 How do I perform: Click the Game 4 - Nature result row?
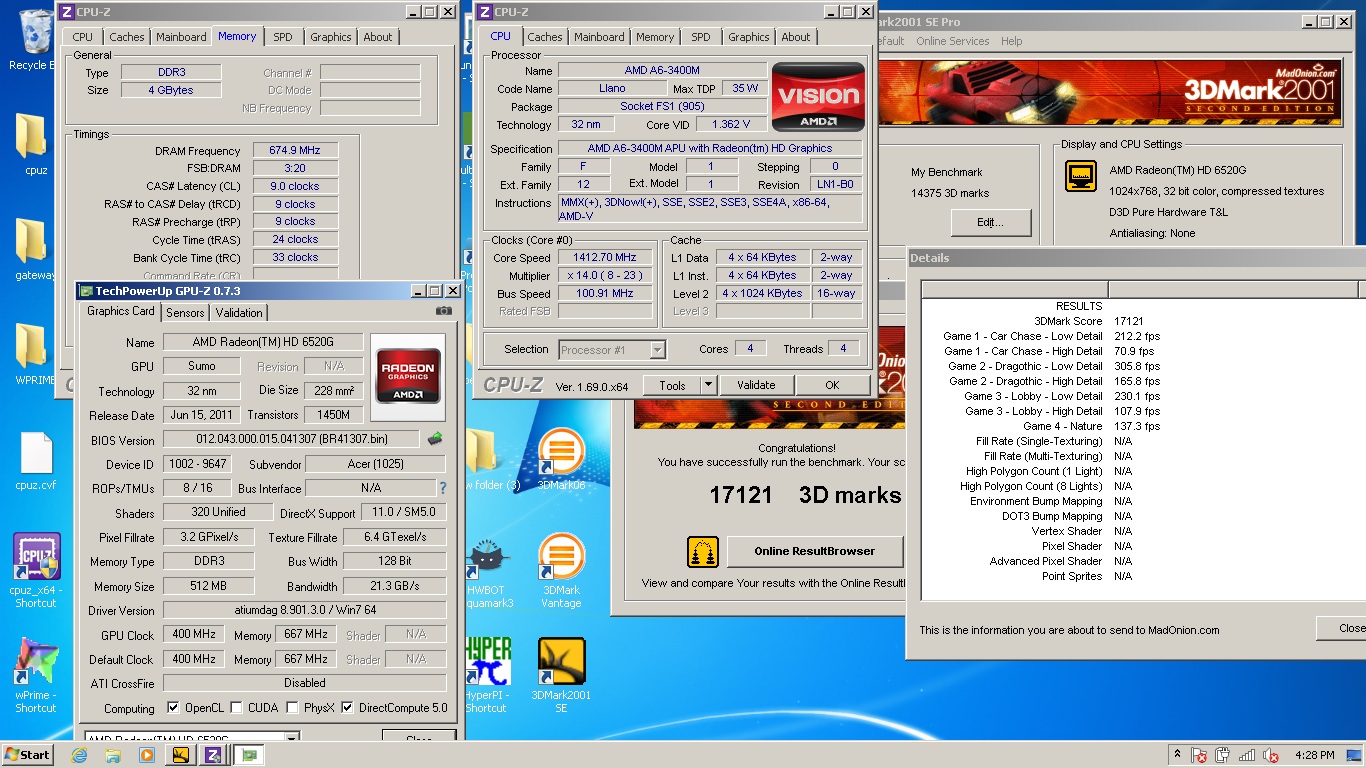(x=1141, y=426)
